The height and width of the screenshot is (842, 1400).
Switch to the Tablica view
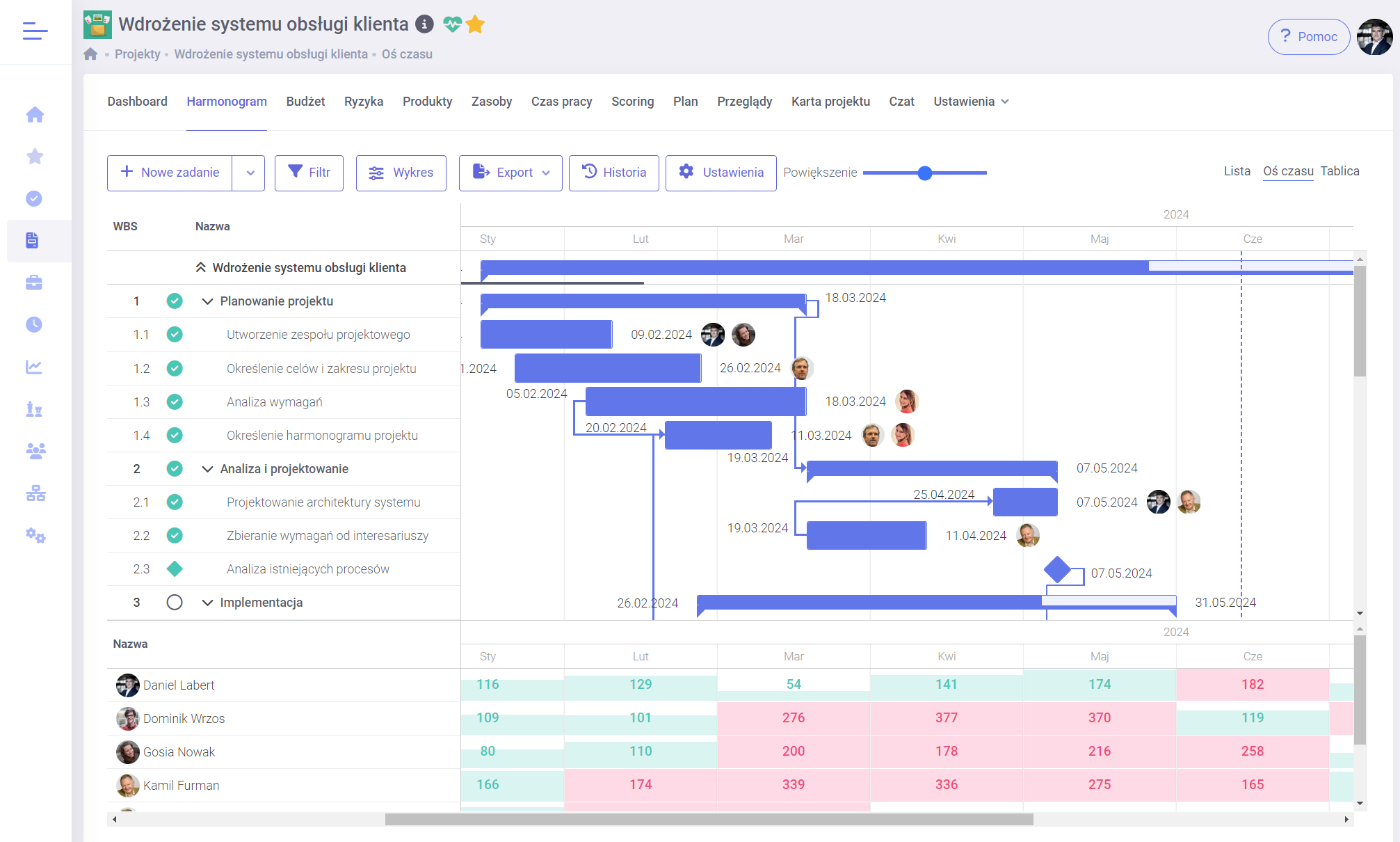(x=1339, y=171)
